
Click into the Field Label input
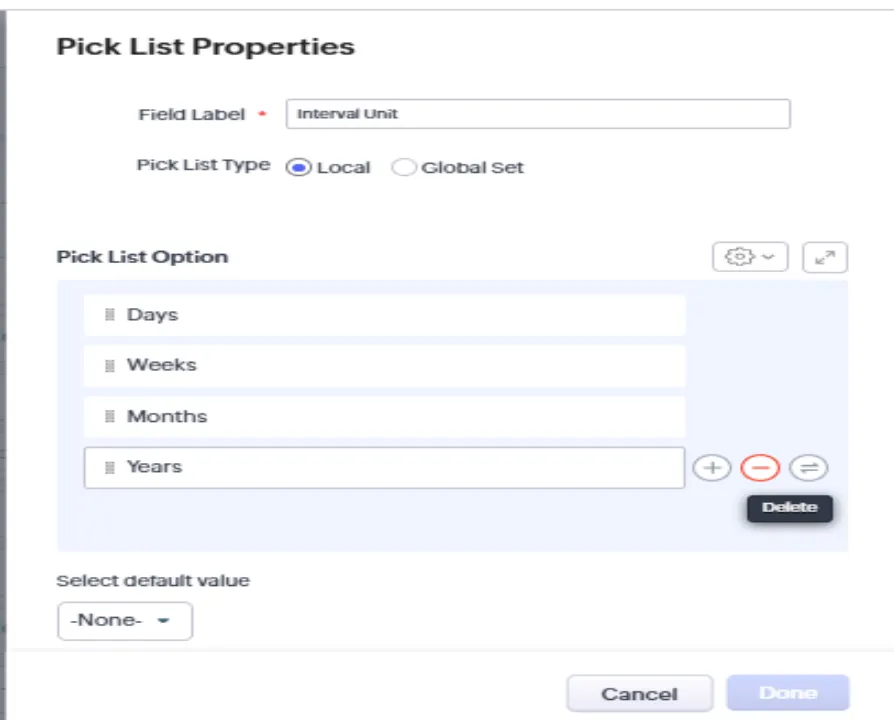[538, 114]
